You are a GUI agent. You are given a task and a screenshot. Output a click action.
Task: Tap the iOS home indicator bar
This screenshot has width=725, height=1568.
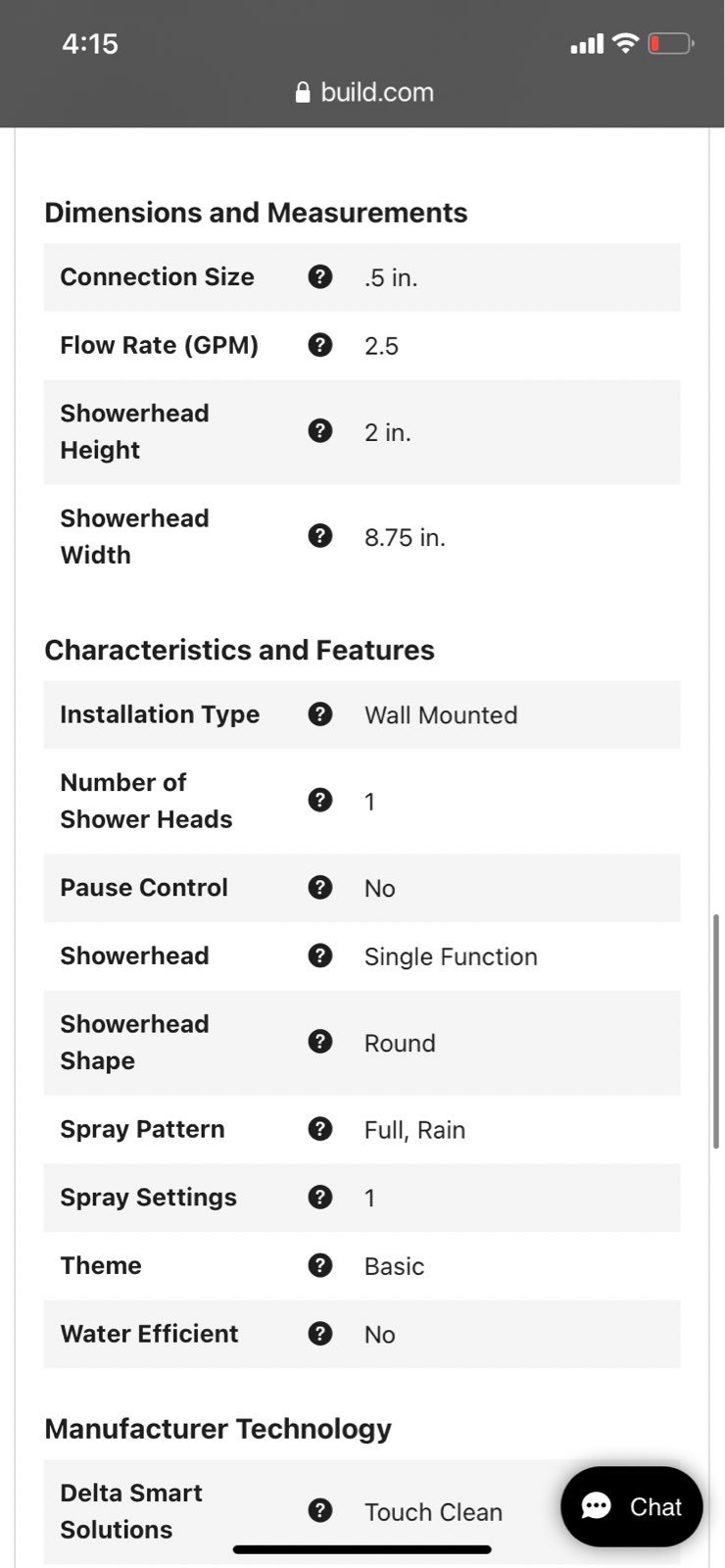[362, 1549]
